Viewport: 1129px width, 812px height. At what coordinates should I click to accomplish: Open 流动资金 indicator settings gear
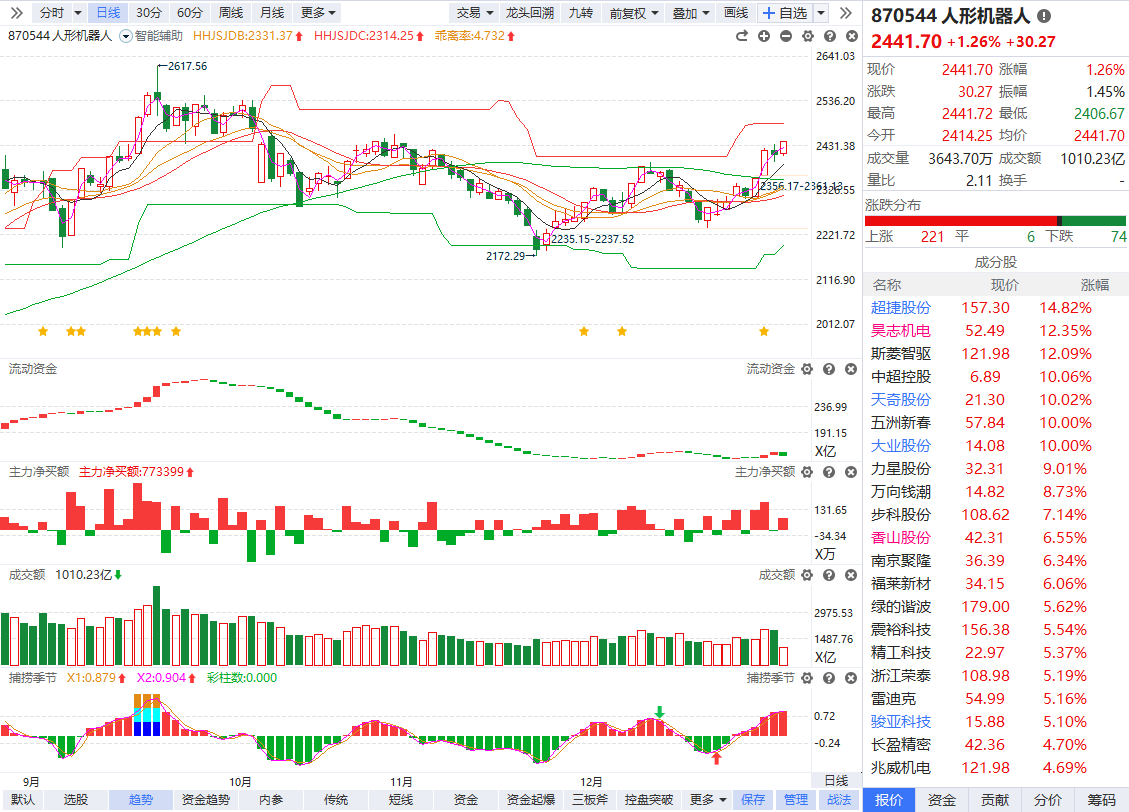pyautogui.click(x=806, y=369)
